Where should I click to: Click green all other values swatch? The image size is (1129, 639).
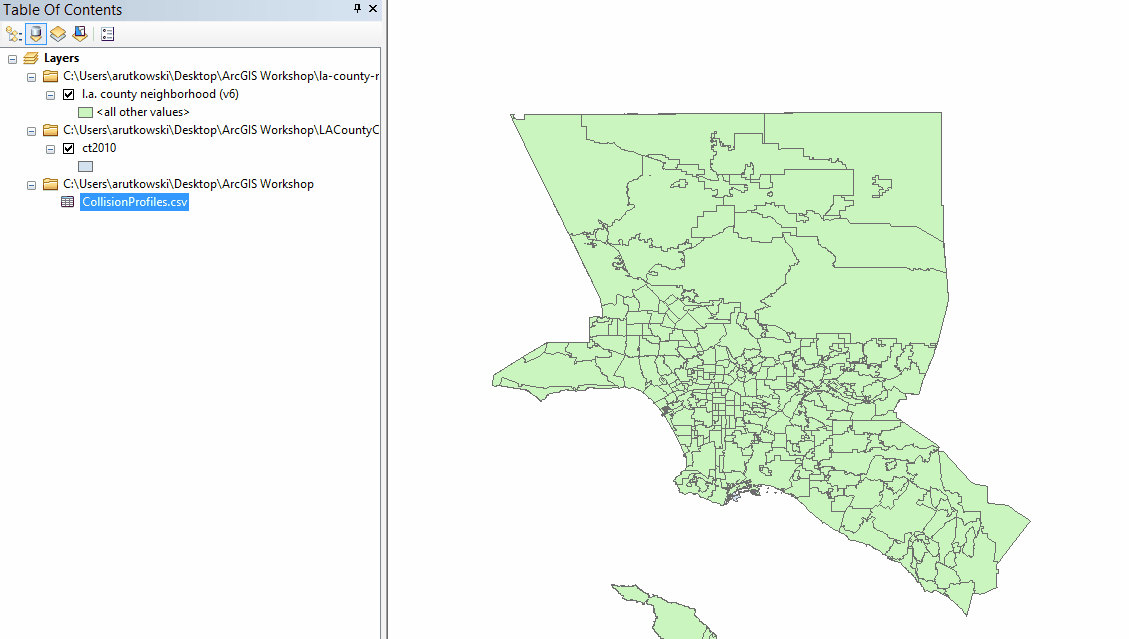(x=86, y=112)
